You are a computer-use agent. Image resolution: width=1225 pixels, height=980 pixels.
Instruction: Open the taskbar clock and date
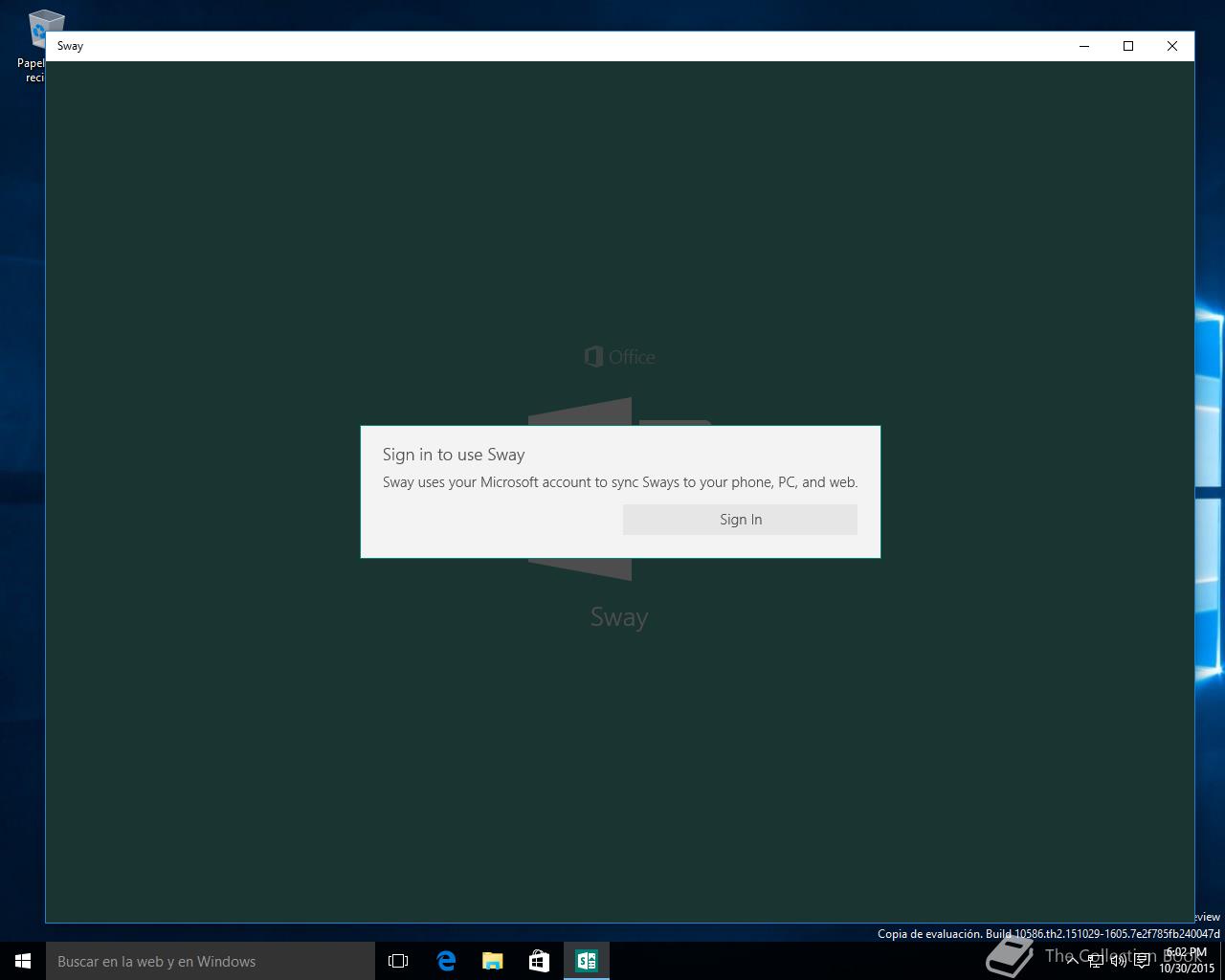1187,961
